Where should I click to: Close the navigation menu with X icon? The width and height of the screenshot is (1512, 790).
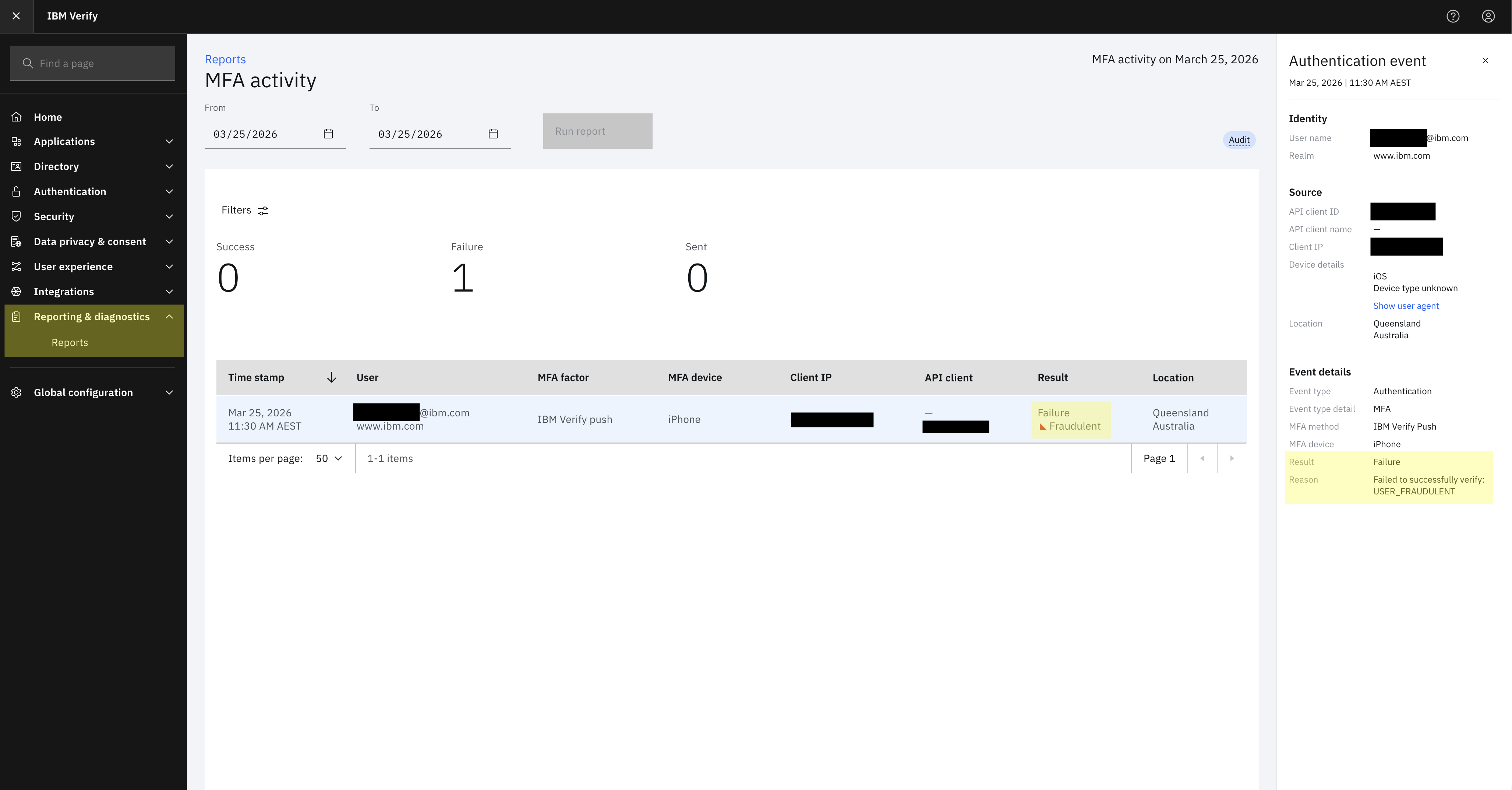click(x=17, y=16)
